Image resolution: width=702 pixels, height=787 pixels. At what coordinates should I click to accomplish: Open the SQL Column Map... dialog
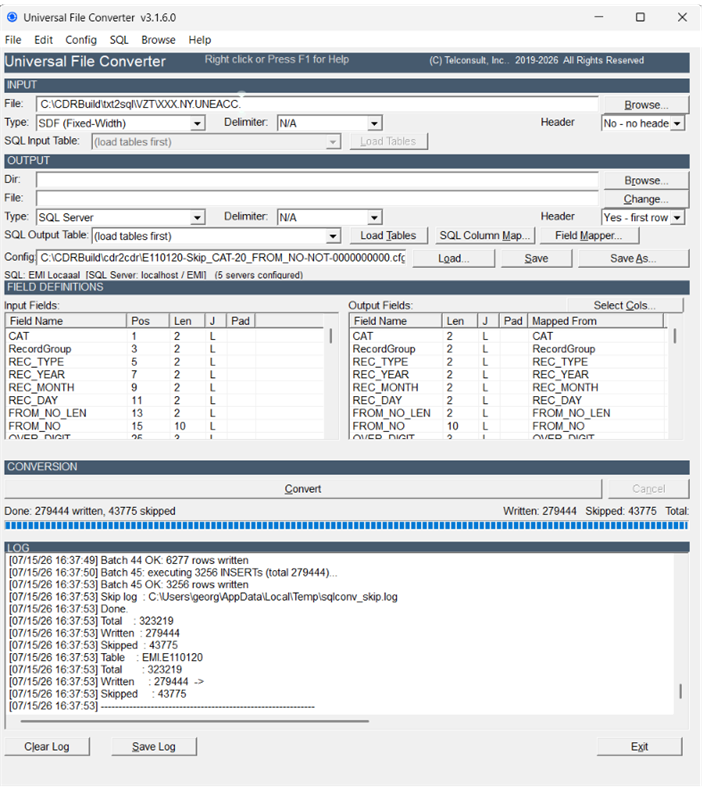[485, 235]
